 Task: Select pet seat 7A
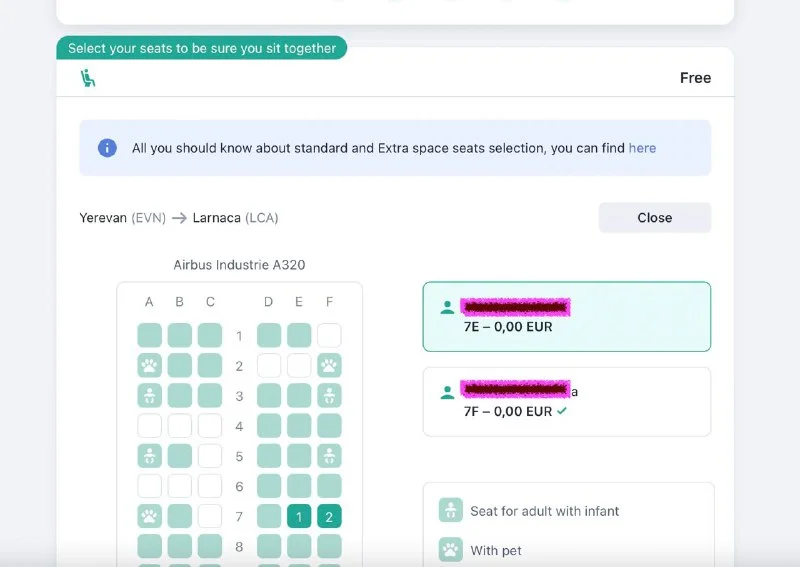pyautogui.click(x=149, y=516)
